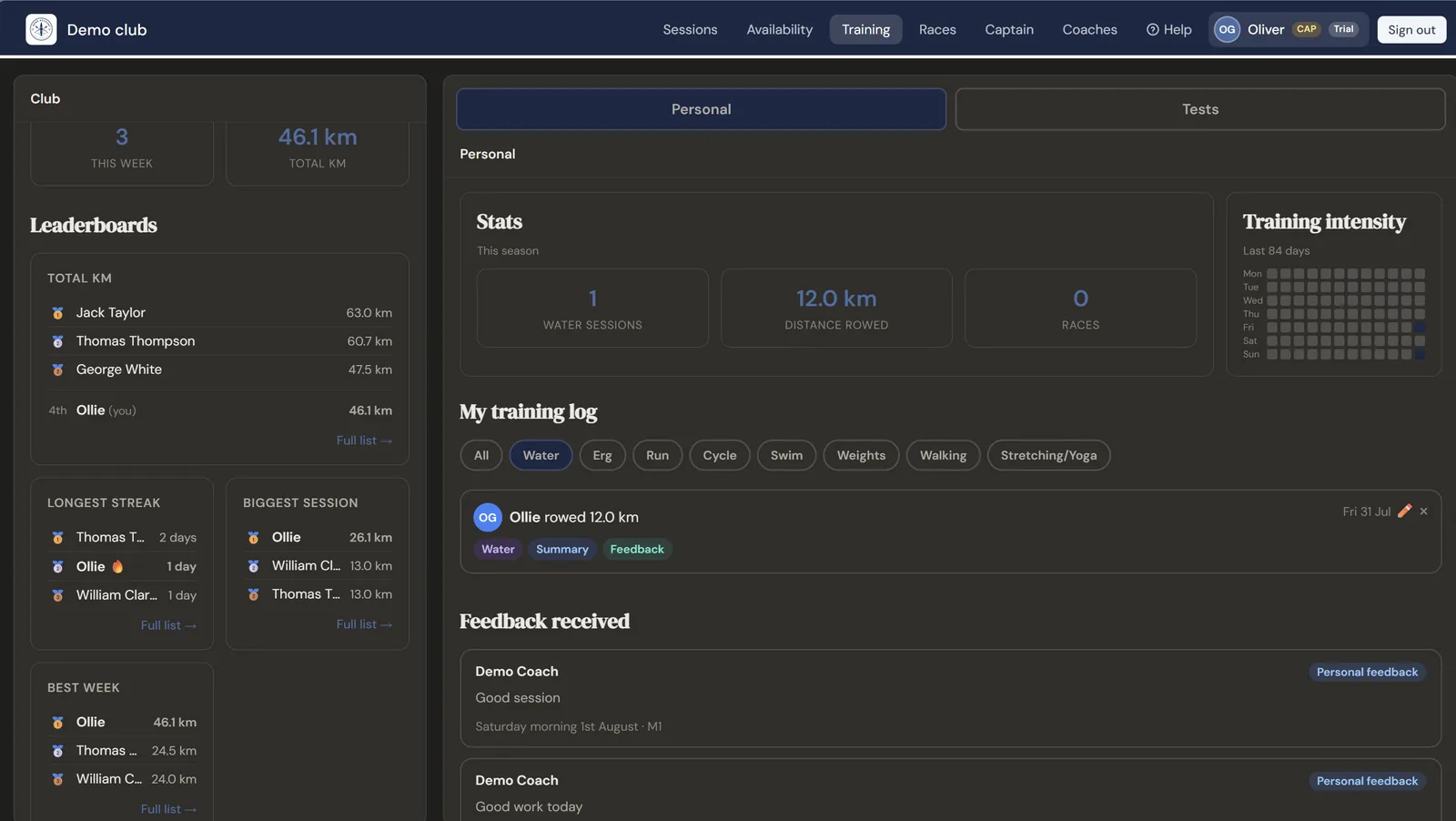Toggle the Swim filter chip
Viewport: 1456px width, 821px height.
tap(786, 455)
